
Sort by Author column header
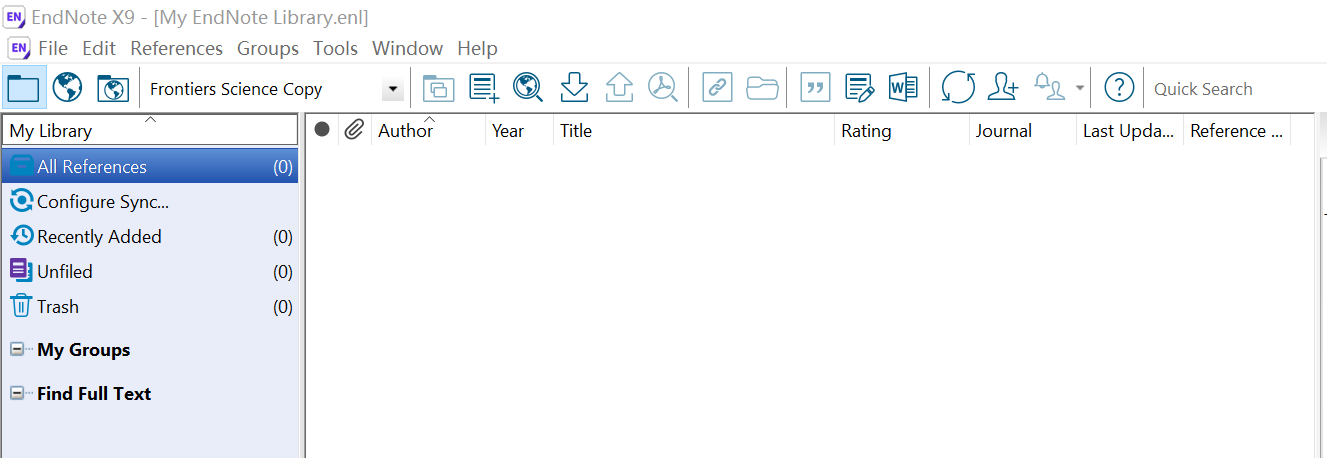click(428, 130)
